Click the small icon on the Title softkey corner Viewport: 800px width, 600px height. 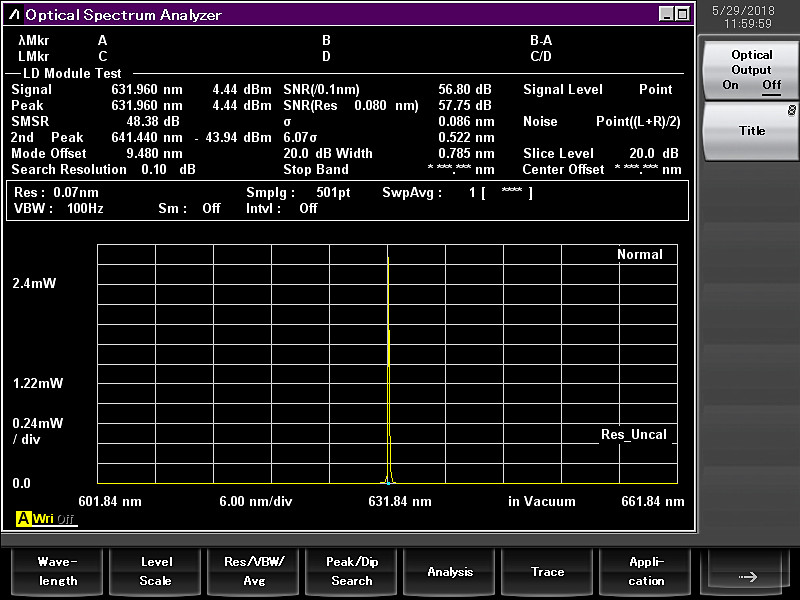point(791,110)
